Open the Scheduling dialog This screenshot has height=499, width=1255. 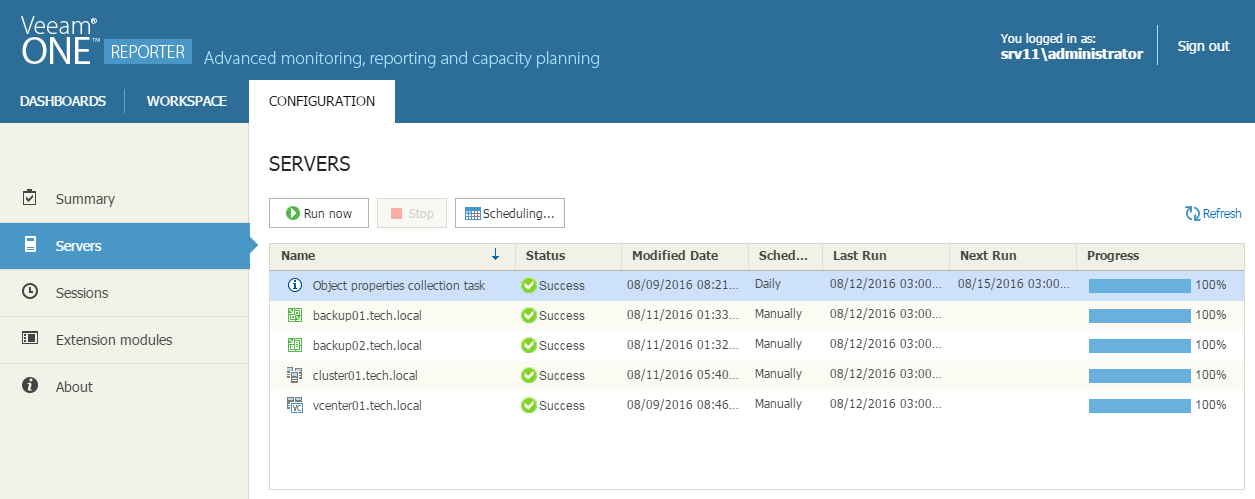tap(510, 213)
